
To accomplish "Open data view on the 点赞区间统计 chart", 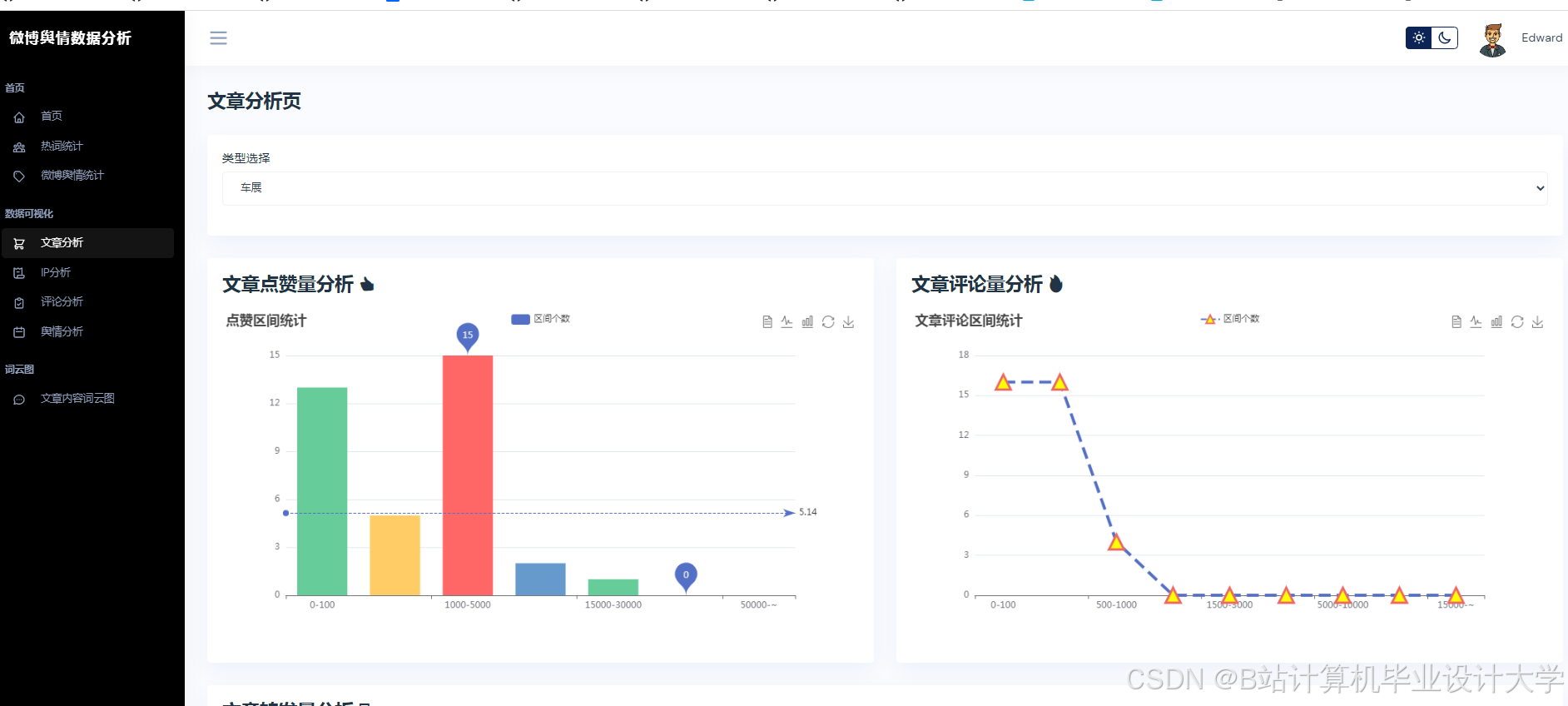I will 767,322.
